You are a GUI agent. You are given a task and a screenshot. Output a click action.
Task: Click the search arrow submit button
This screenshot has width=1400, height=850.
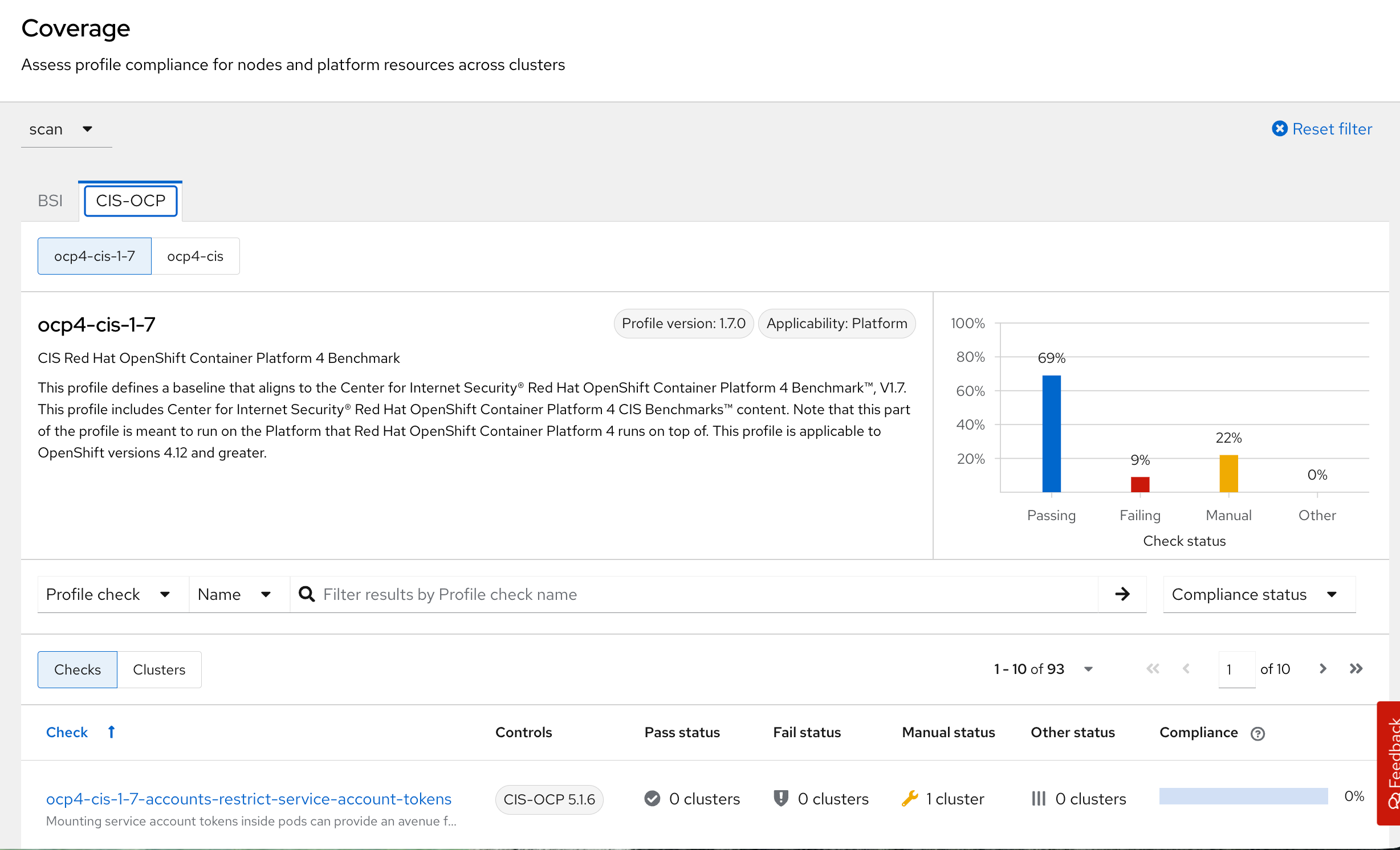pyautogui.click(x=1122, y=594)
